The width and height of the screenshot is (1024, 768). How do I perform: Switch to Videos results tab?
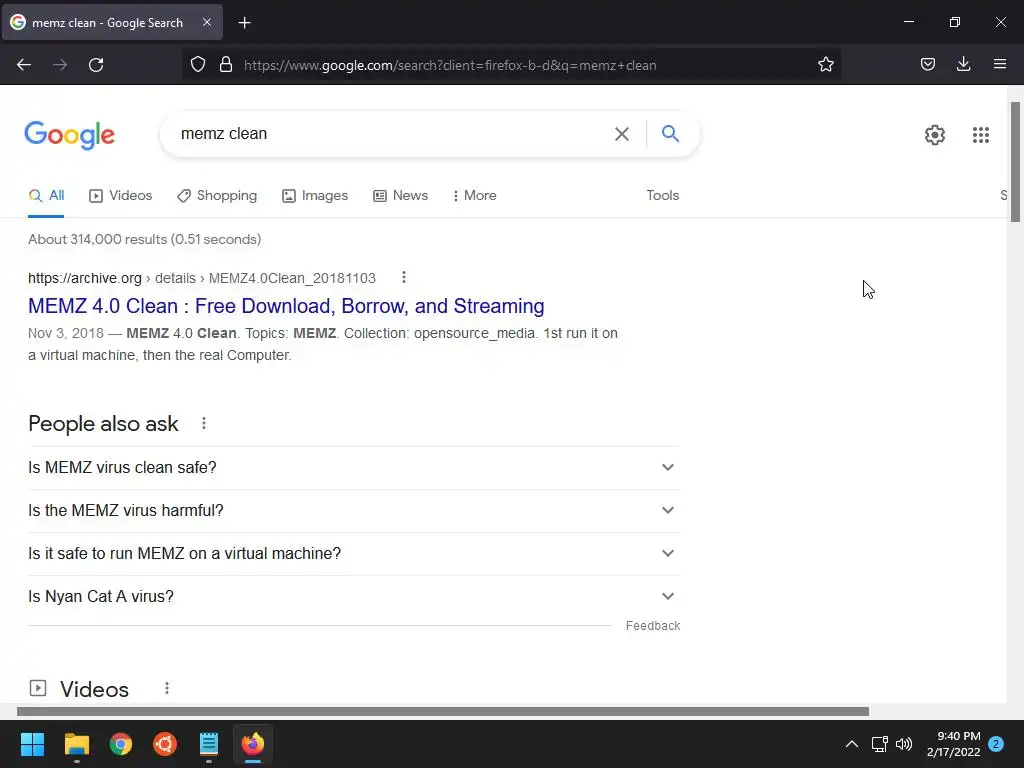[x=120, y=195]
